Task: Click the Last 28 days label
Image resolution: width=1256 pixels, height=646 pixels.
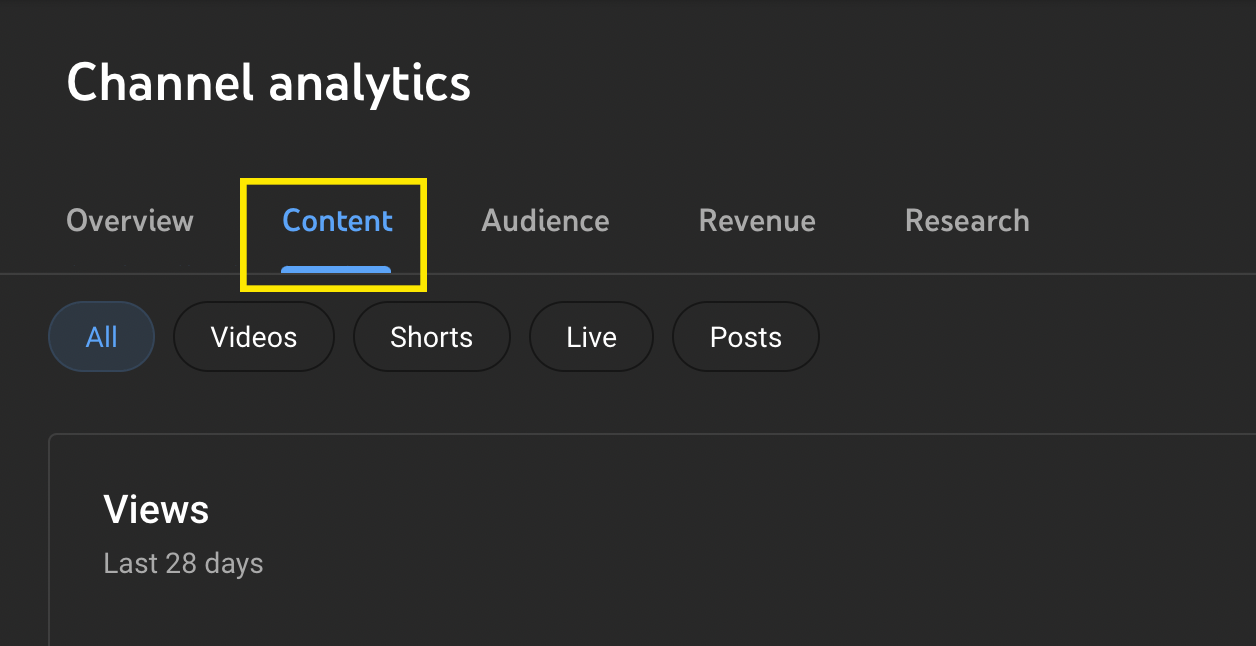Action: coord(183,564)
